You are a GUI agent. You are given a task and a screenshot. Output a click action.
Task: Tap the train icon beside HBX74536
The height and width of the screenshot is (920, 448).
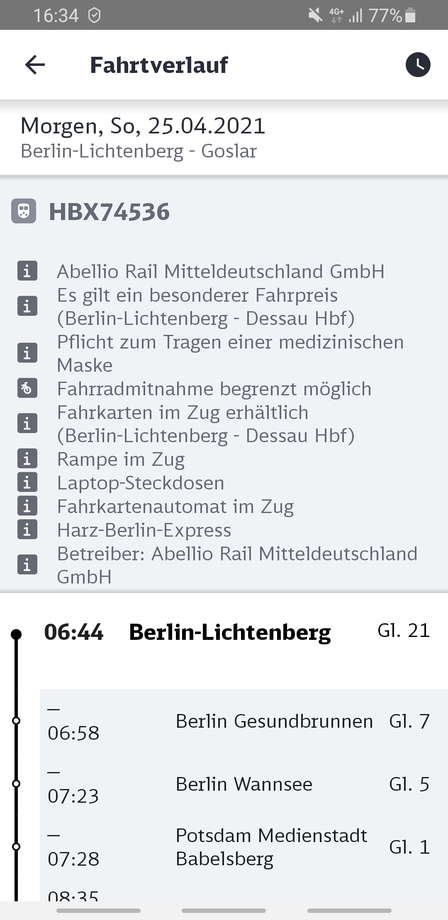click(x=23, y=211)
